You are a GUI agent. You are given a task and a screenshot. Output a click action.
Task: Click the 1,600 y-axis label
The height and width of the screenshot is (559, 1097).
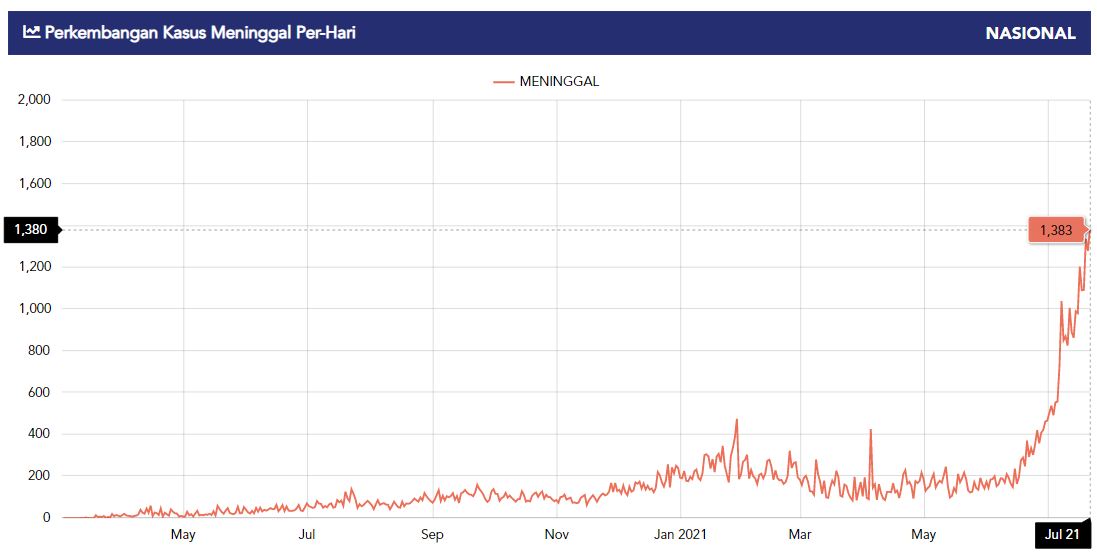pyautogui.click(x=34, y=184)
